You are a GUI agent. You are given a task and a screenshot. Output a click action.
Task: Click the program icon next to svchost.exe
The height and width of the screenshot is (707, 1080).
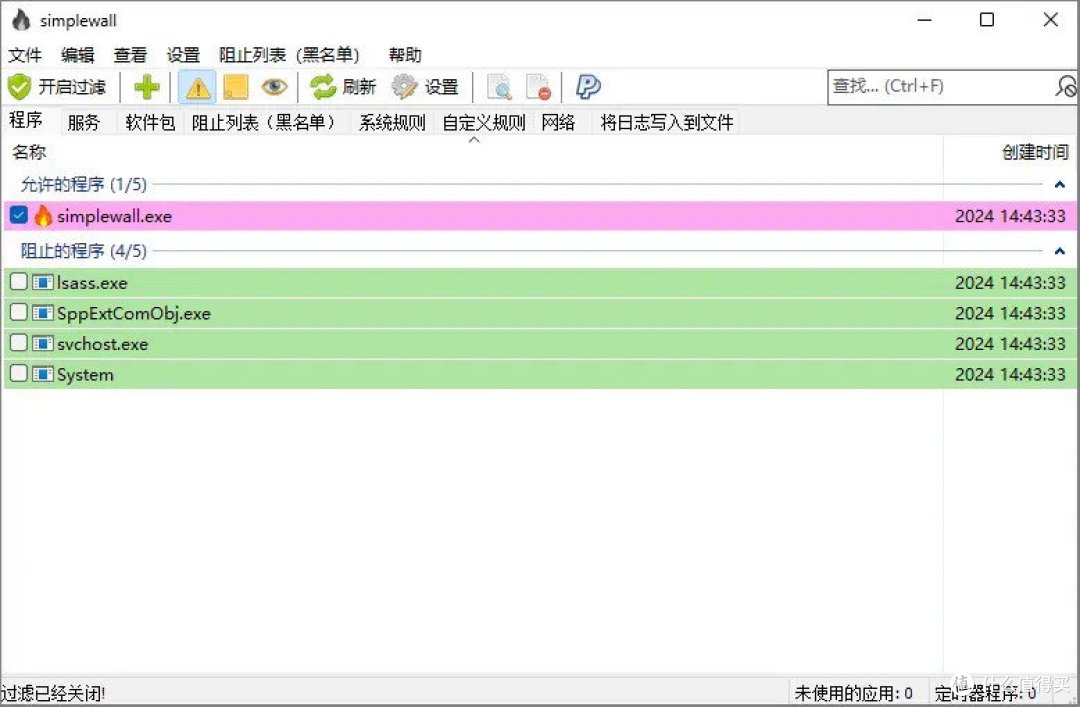(x=43, y=344)
